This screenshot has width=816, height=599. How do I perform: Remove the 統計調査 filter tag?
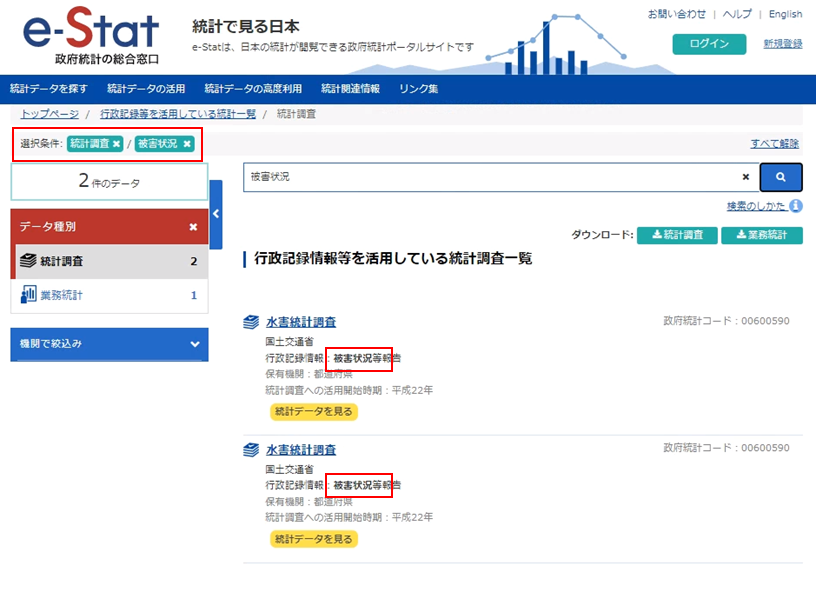coord(116,144)
